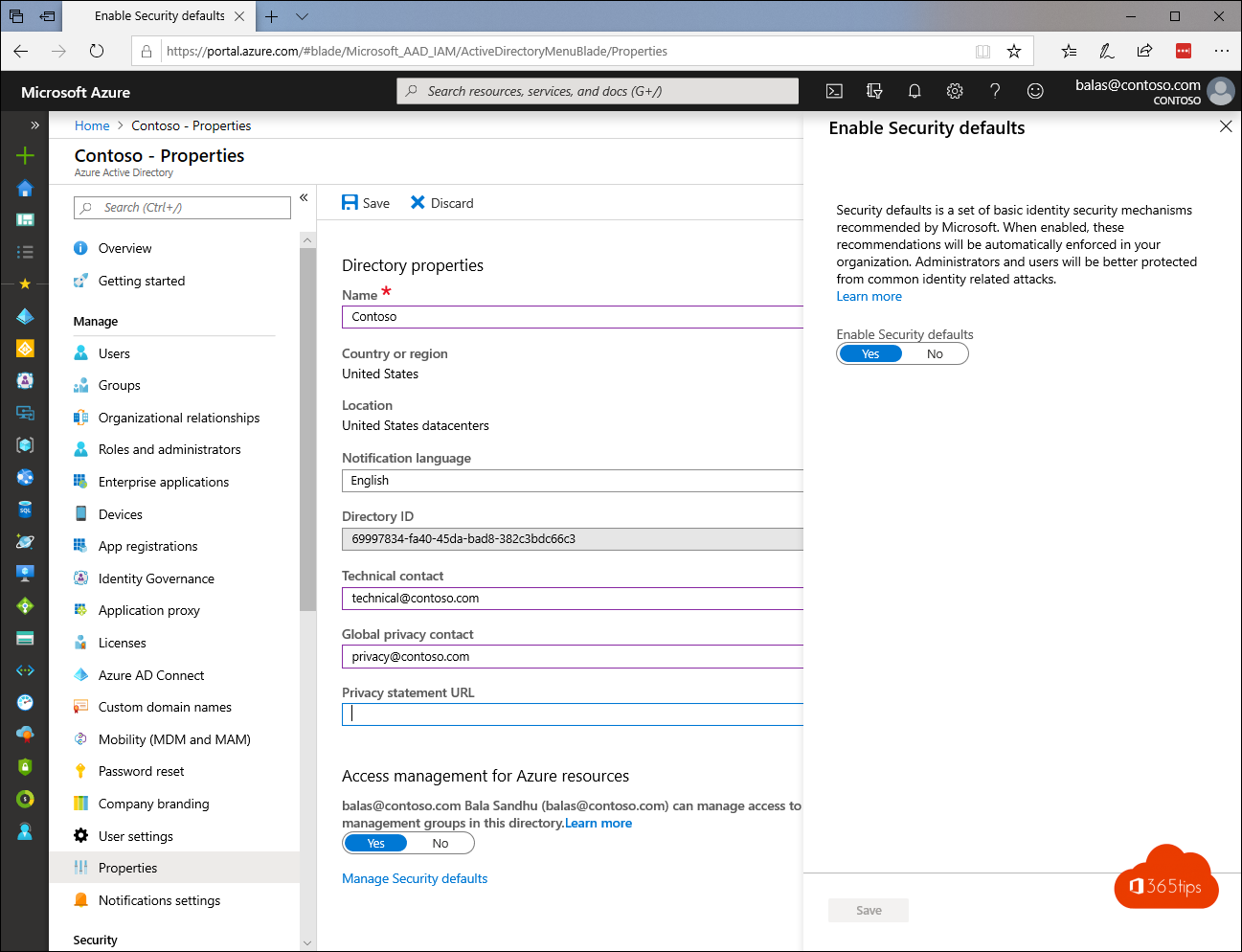Expand the left portal rail chevrons
1242x952 pixels.
click(34, 125)
